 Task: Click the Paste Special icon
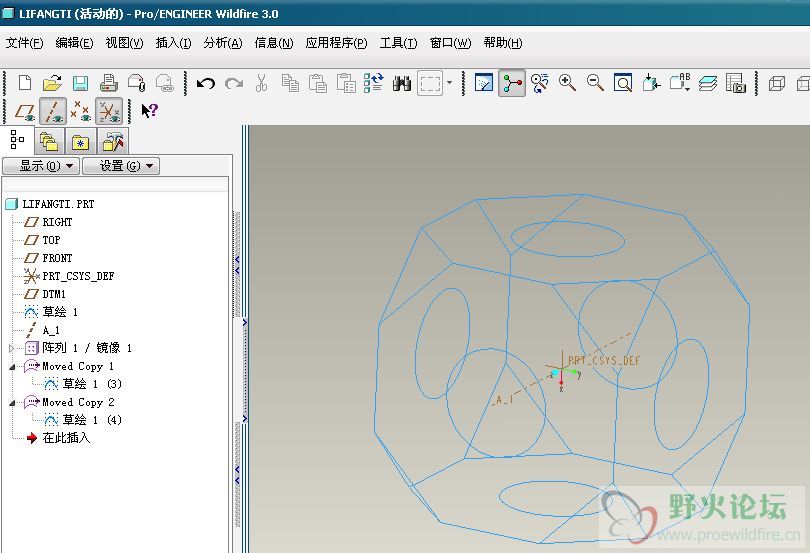[x=346, y=83]
